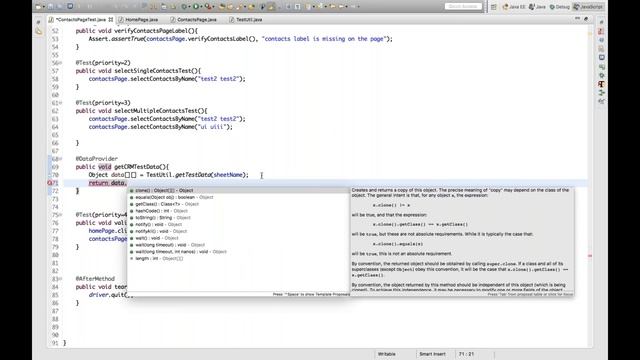Click the Javadoc popup describing clone()

(x=462, y=241)
